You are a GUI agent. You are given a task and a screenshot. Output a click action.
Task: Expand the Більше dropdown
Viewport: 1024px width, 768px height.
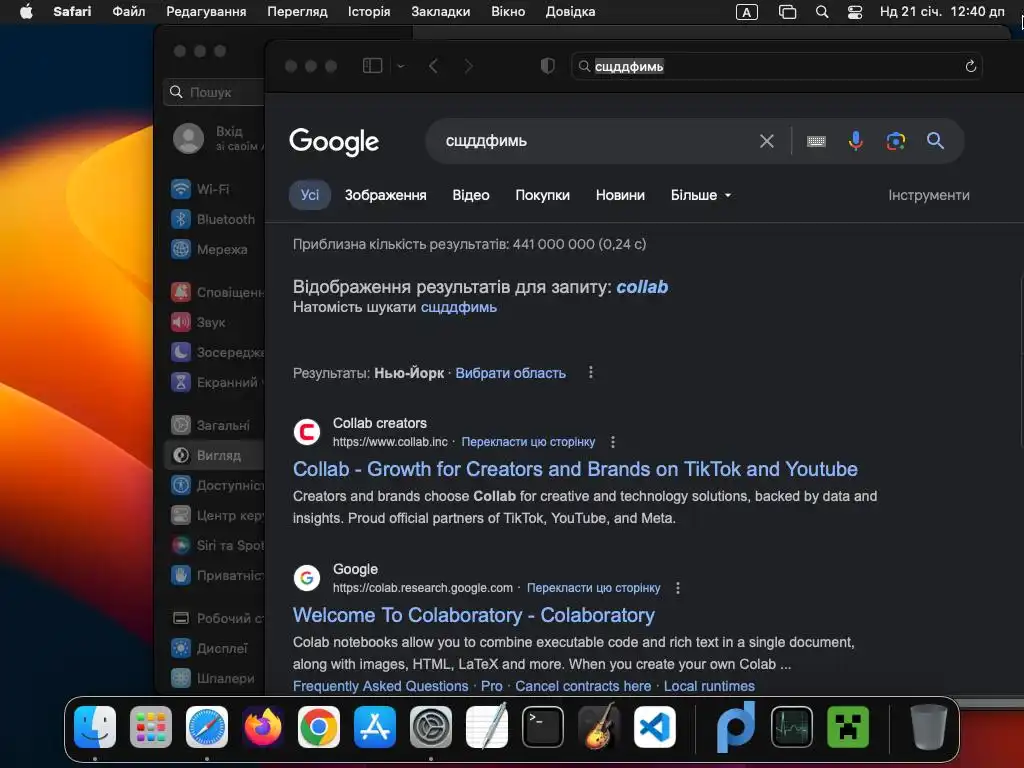point(701,195)
